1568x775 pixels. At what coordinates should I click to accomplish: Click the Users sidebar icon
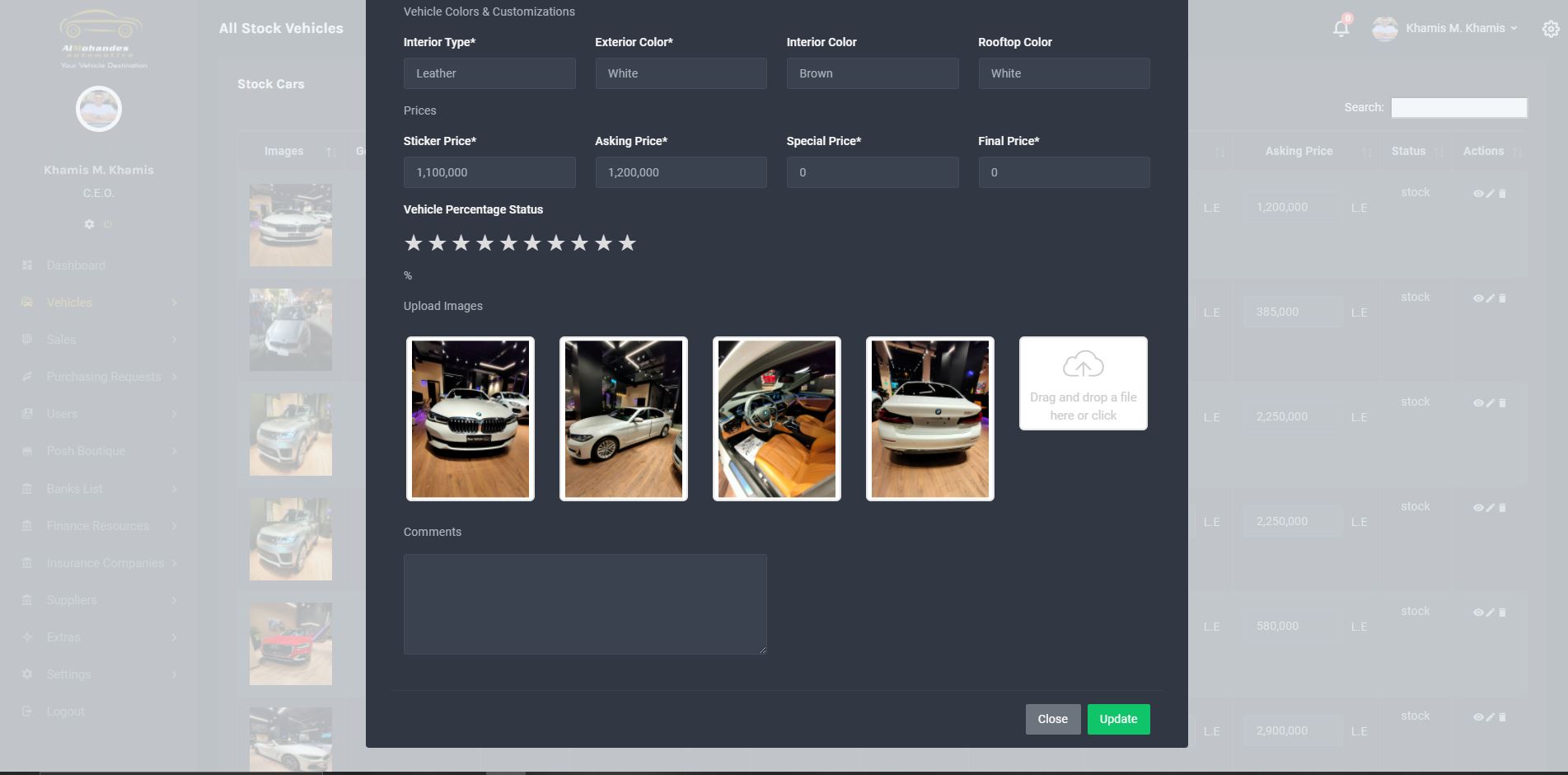tap(27, 414)
